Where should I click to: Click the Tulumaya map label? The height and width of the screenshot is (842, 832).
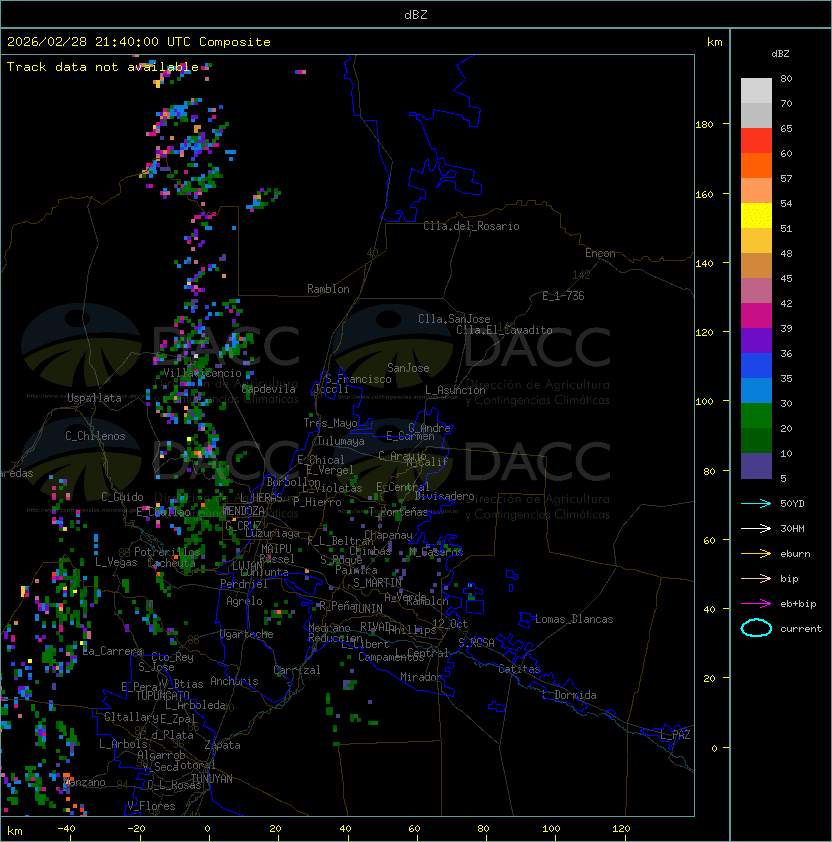(341, 441)
